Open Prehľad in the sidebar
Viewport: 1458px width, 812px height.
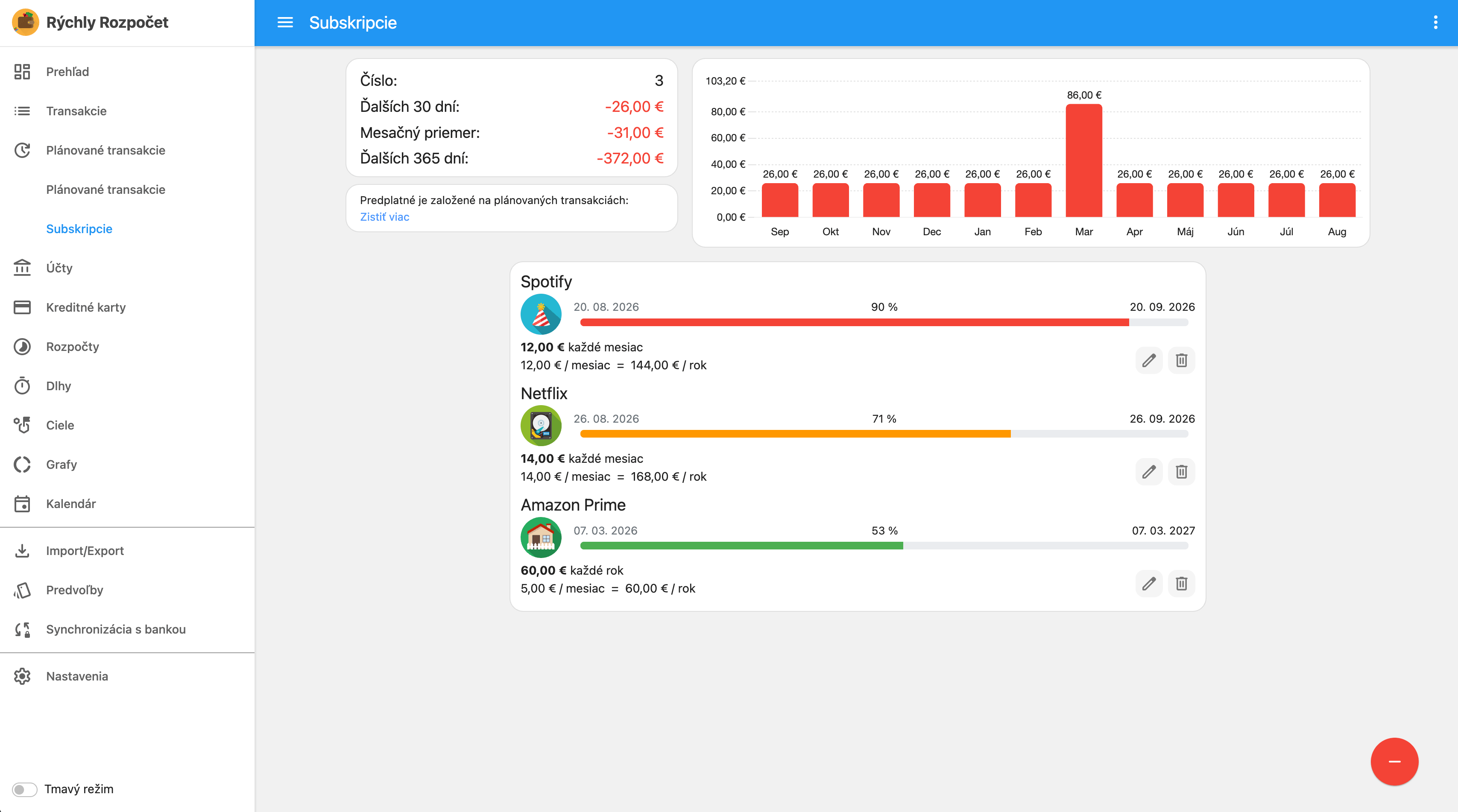click(127, 72)
